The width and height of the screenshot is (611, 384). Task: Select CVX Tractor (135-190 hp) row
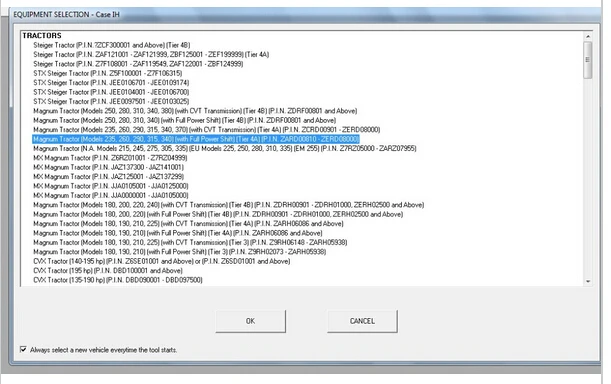[118, 280]
